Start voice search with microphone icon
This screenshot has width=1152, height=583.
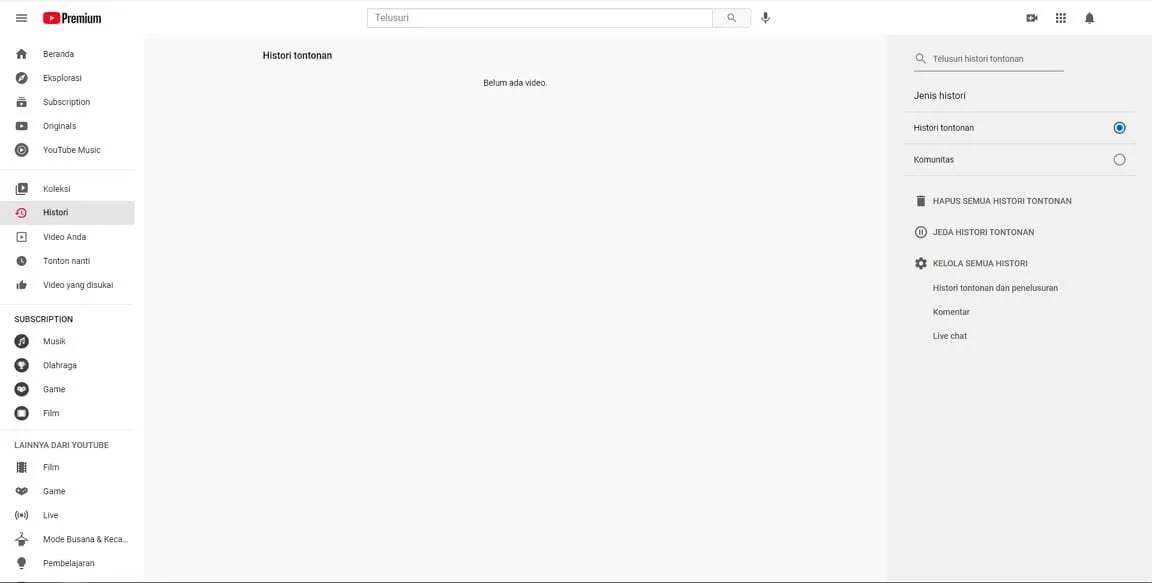(x=766, y=18)
